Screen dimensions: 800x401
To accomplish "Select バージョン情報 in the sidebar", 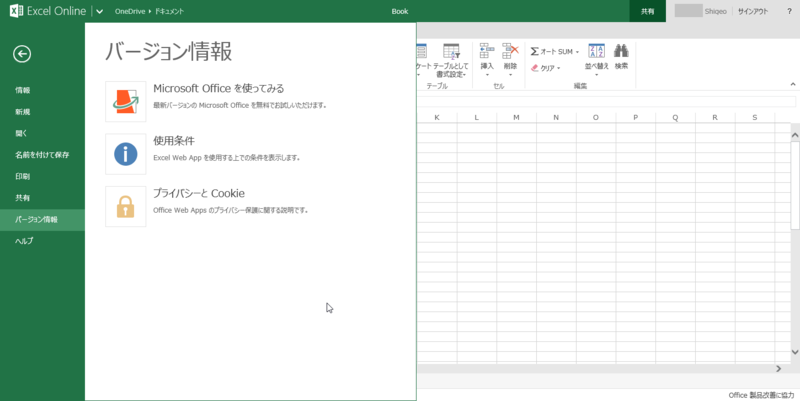I will 42,219.
